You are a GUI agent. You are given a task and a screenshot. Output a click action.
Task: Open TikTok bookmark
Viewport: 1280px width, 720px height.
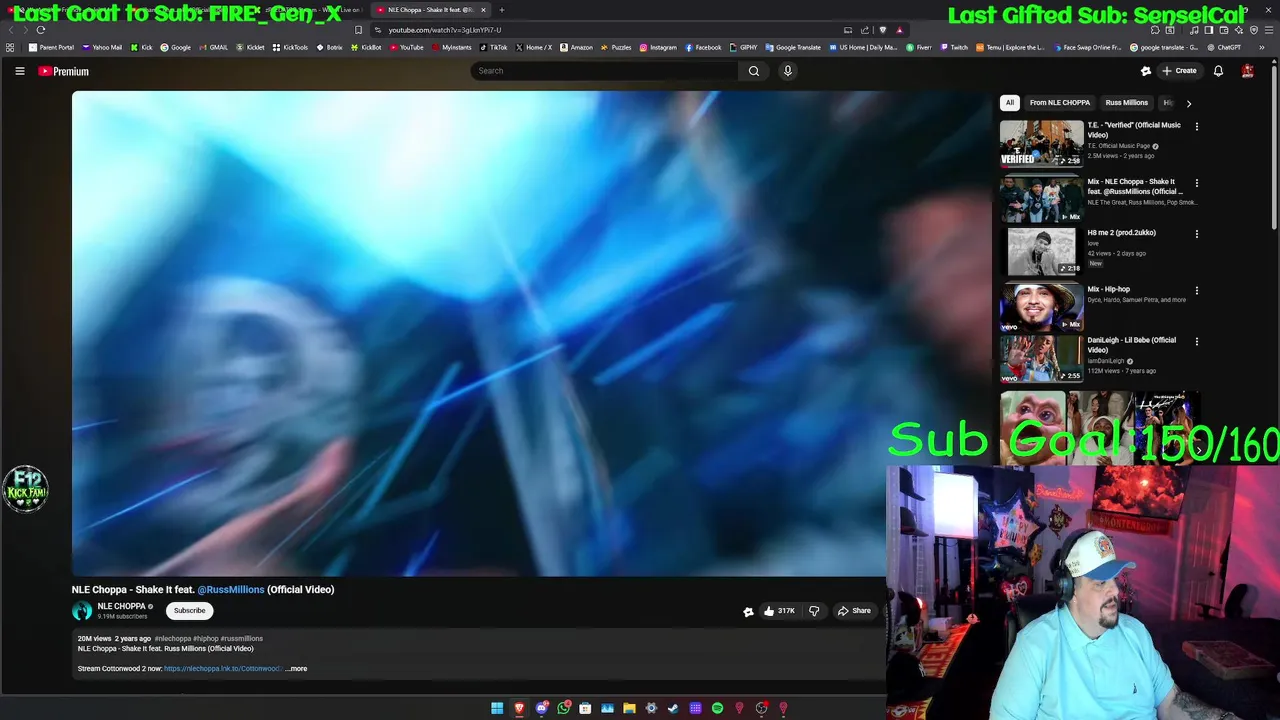pos(494,47)
